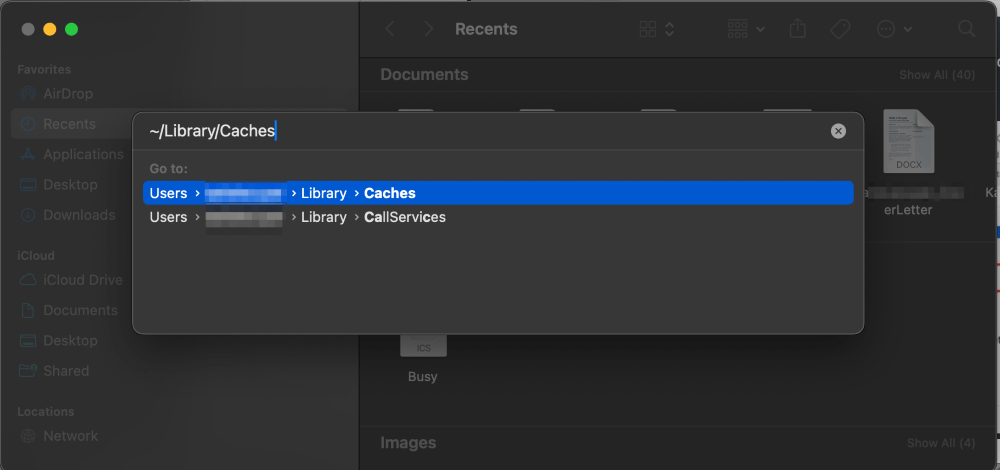Click the Forward navigation arrow
The width and height of the screenshot is (1000, 470).
click(x=428, y=29)
